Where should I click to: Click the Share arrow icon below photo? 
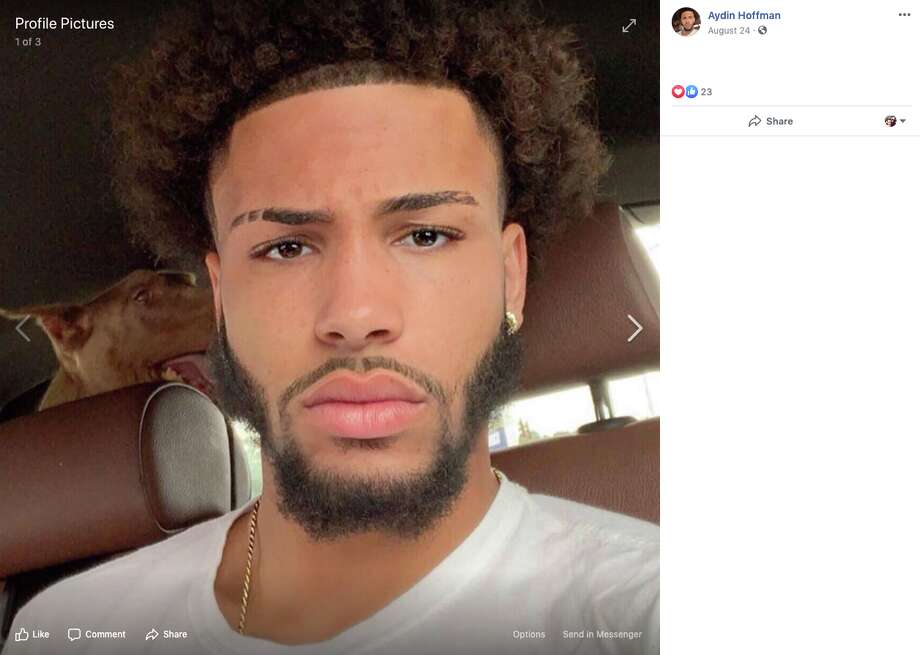tap(152, 634)
